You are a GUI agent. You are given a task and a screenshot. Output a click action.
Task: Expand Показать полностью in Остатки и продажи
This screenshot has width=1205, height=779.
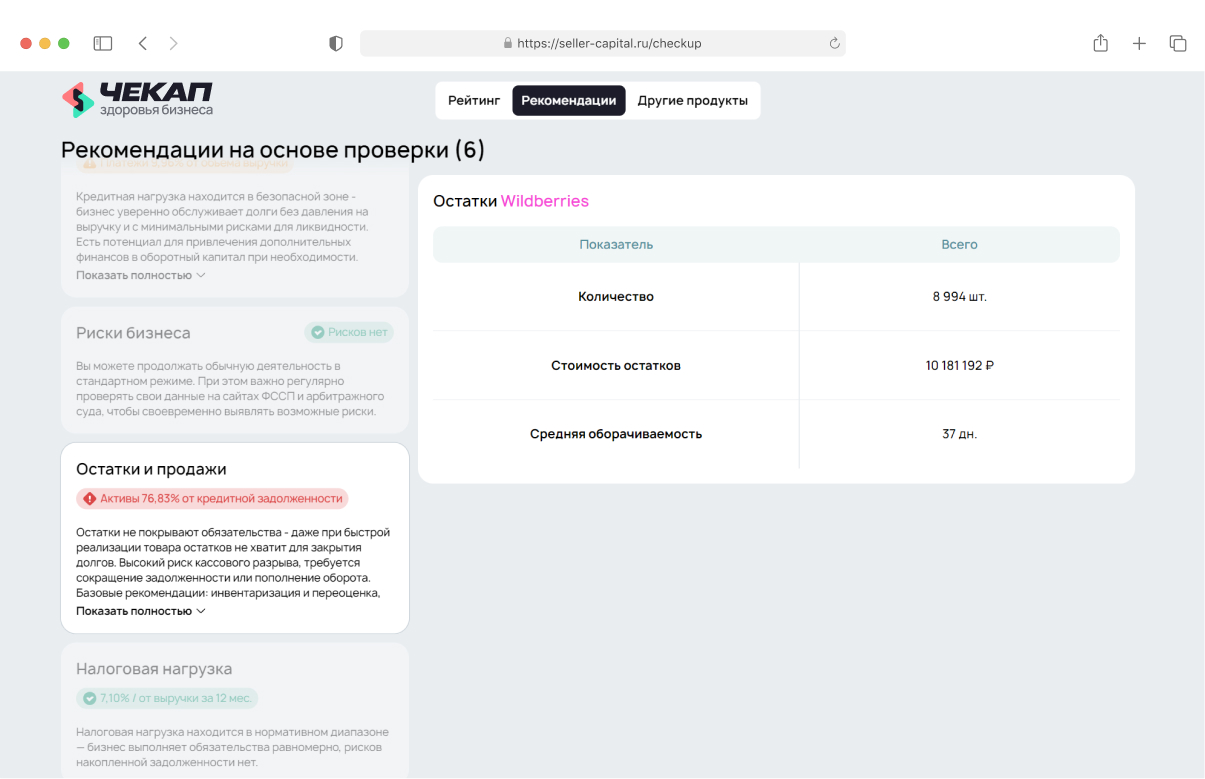(x=140, y=611)
